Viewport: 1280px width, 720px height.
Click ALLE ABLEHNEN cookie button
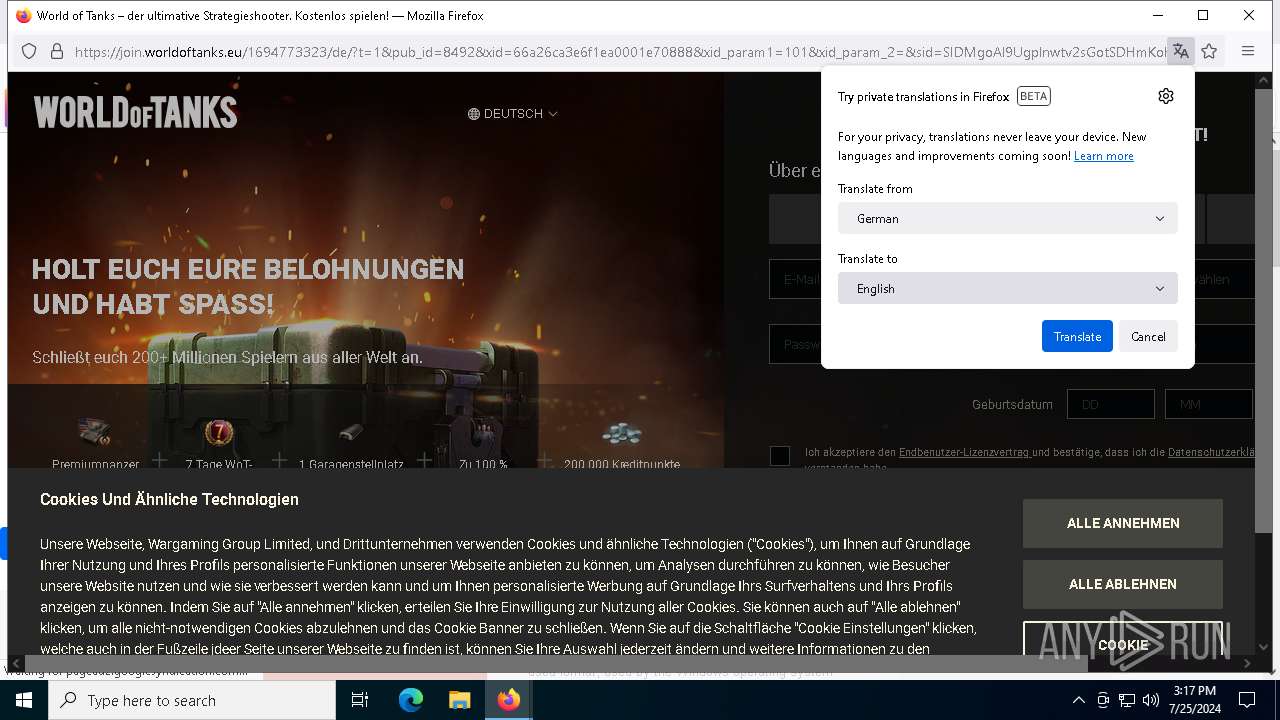pyautogui.click(x=1123, y=584)
